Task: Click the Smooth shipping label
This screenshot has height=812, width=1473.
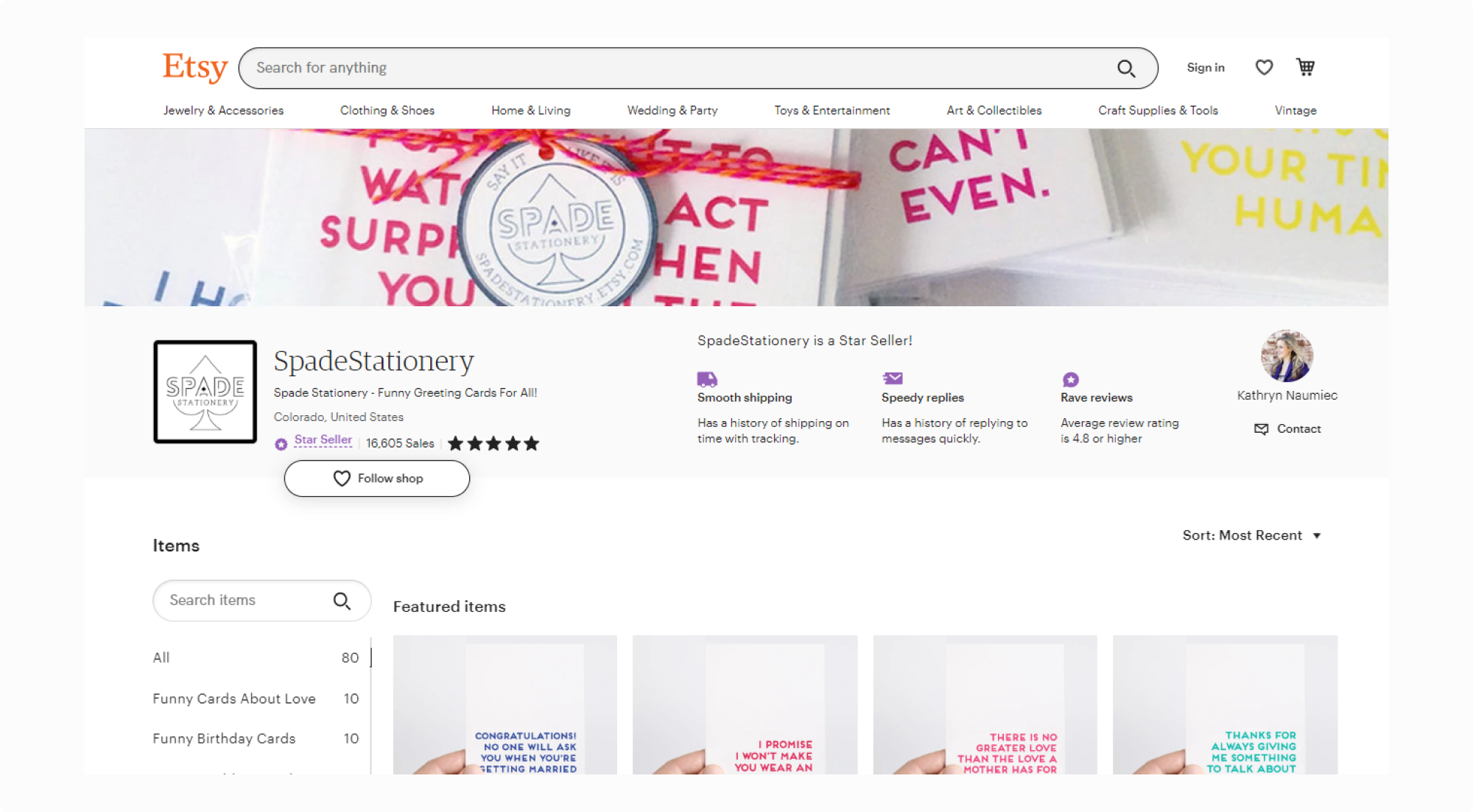Action: point(745,398)
